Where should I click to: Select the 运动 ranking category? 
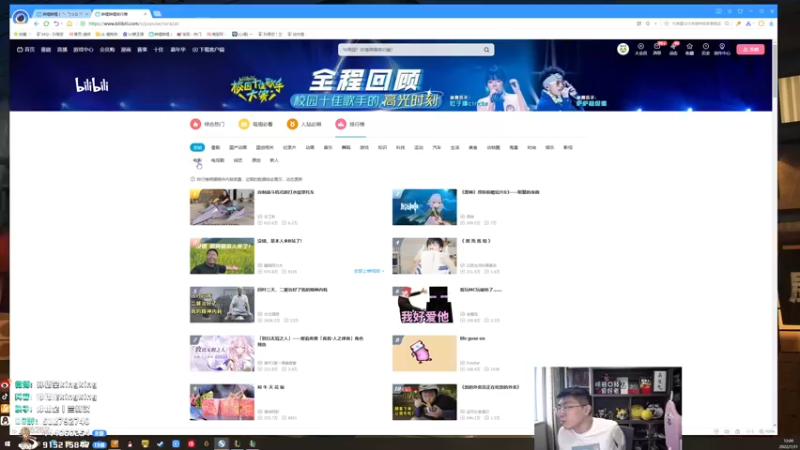[x=419, y=147]
